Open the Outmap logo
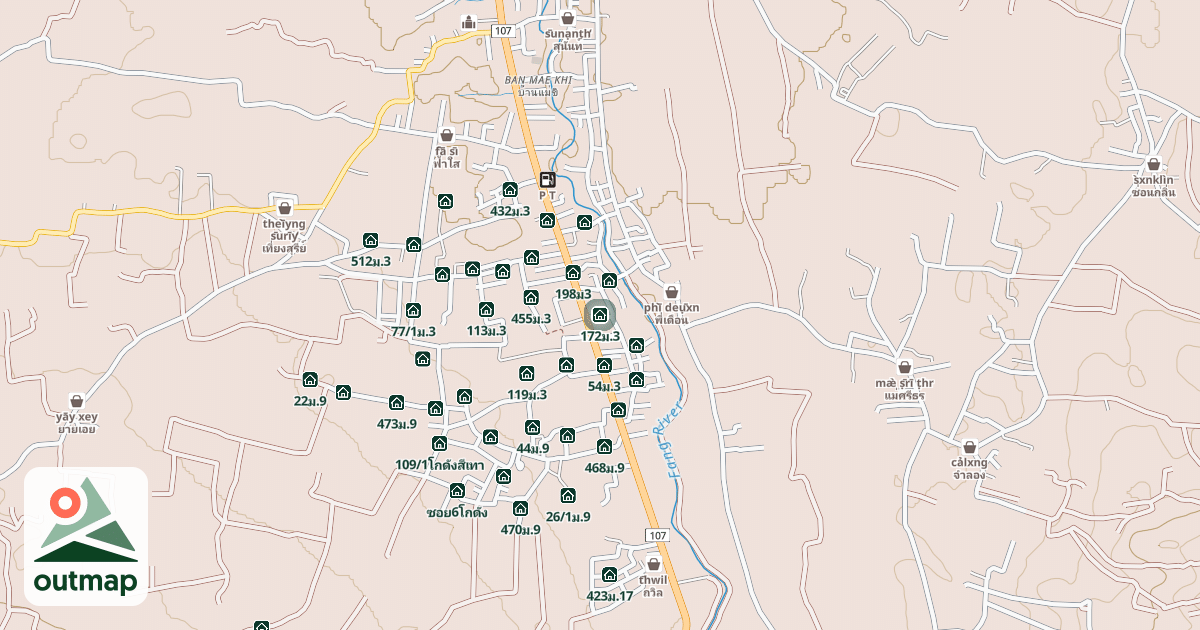The image size is (1200, 630). 86,536
